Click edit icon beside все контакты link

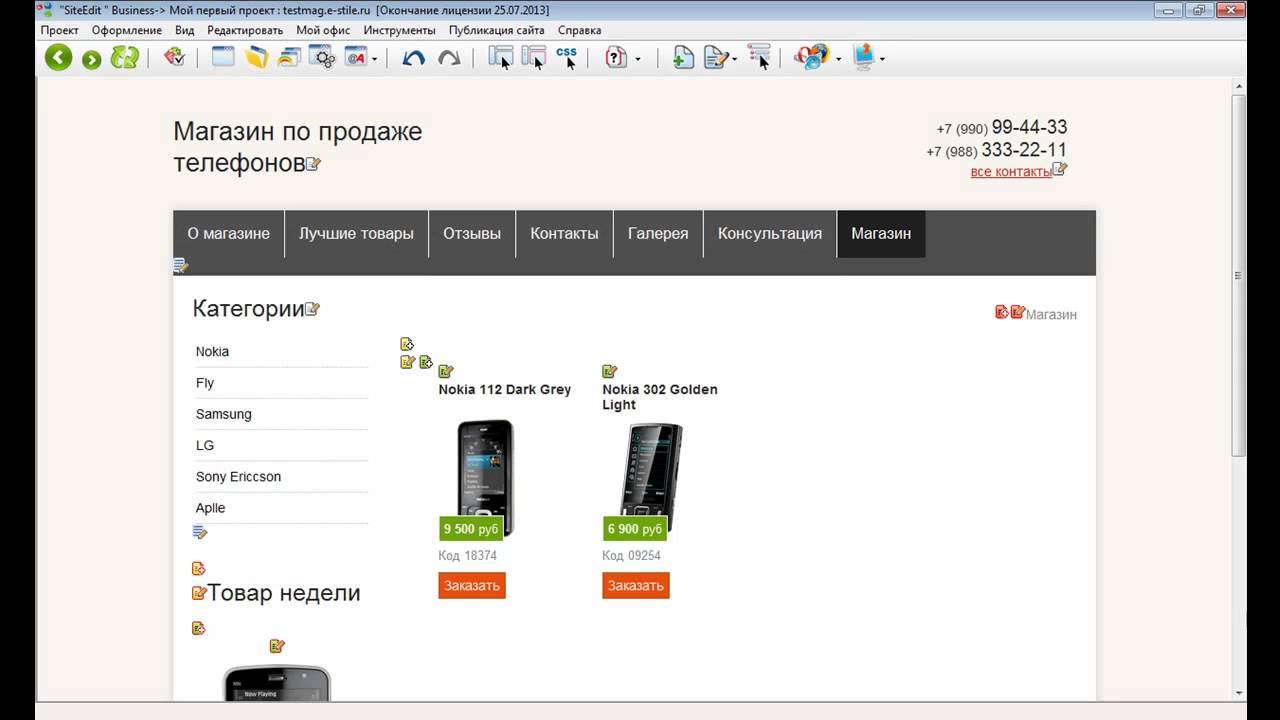[1059, 169]
